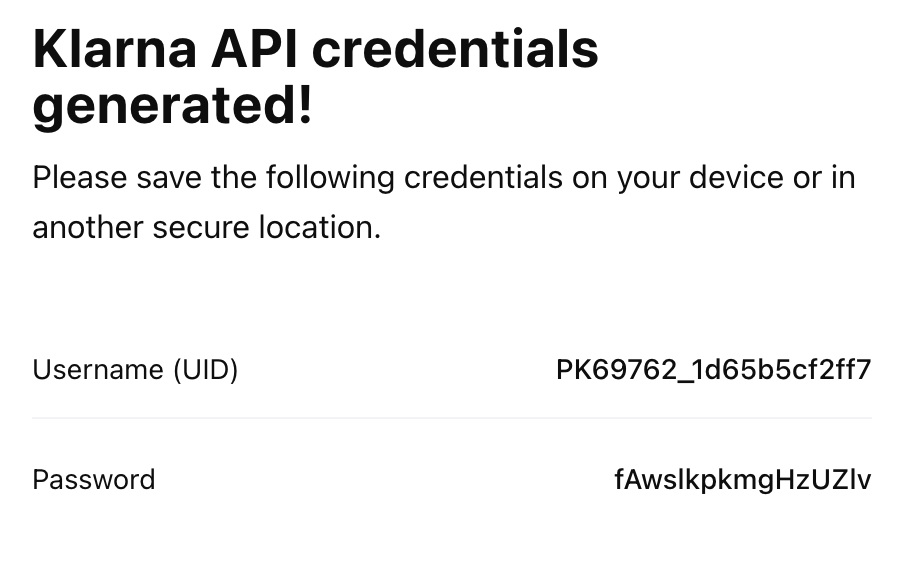Click the password value fAwslkpkmgHzUZlv
The height and width of the screenshot is (576, 924).
(x=742, y=480)
